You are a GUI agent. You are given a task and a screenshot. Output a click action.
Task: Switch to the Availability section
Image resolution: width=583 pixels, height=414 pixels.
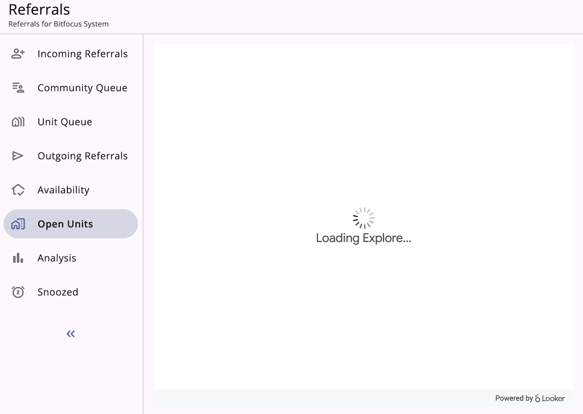71,190
